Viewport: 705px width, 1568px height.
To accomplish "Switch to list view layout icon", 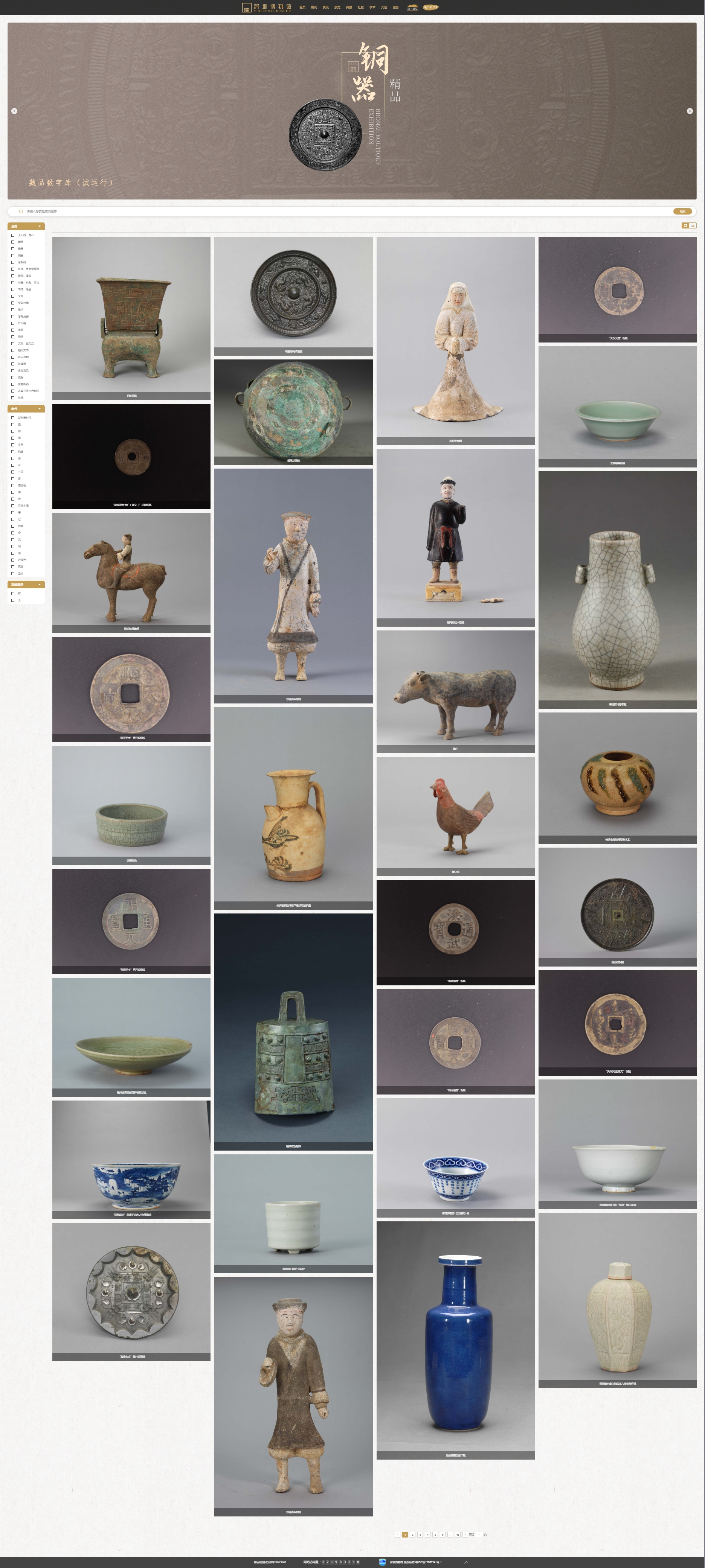I will tap(693, 226).
